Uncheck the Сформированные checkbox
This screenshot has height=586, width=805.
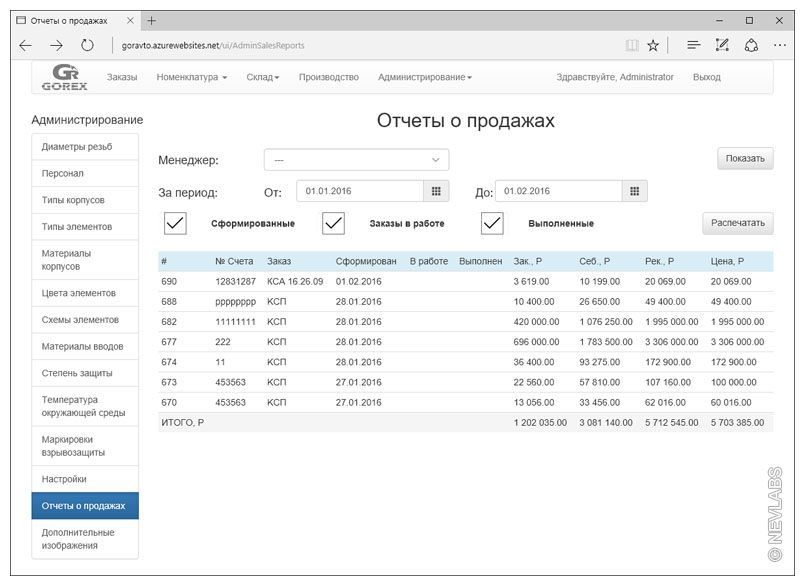tap(175, 223)
